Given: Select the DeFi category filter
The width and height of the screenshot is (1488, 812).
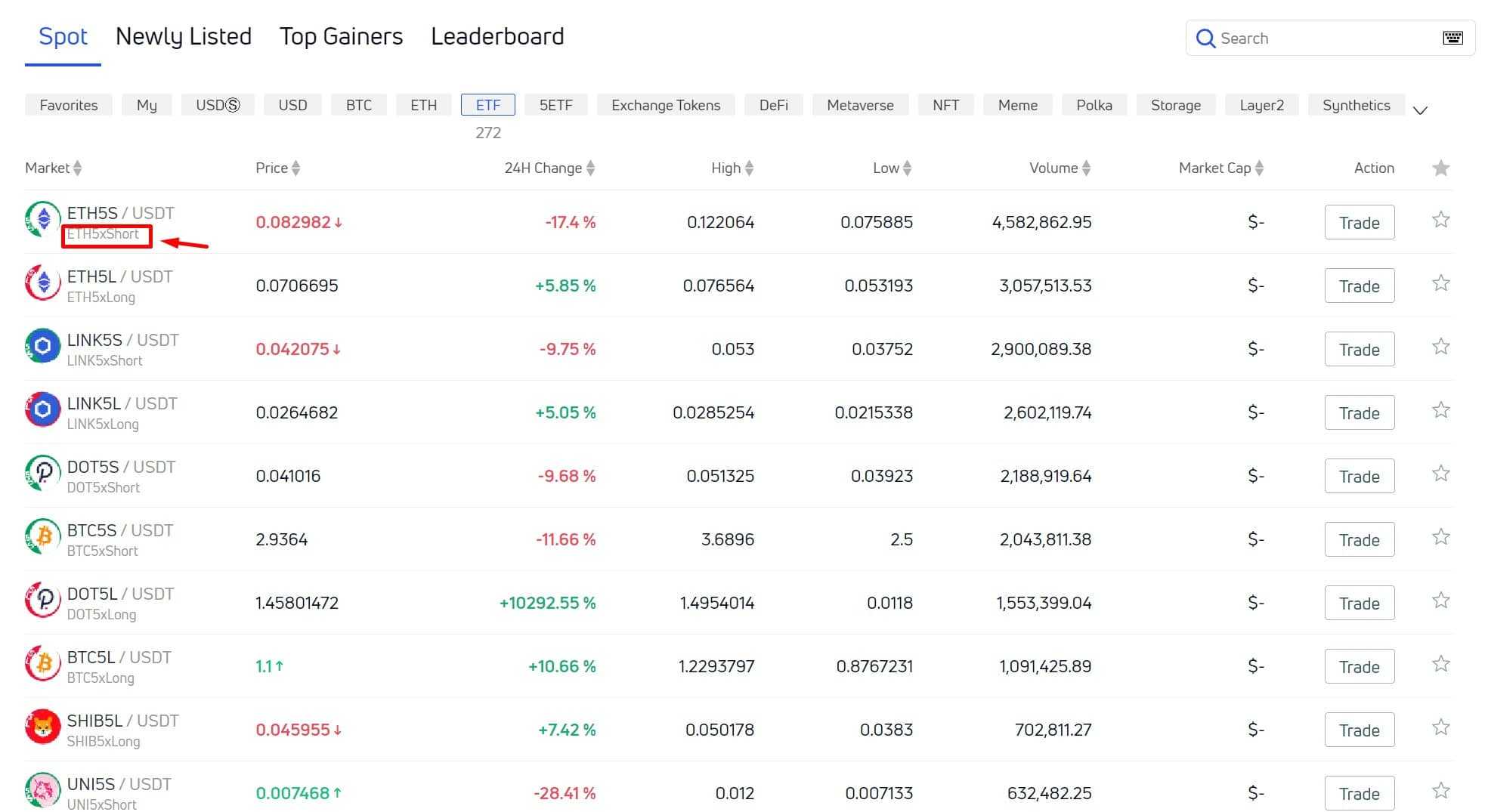Looking at the screenshot, I should [x=773, y=105].
